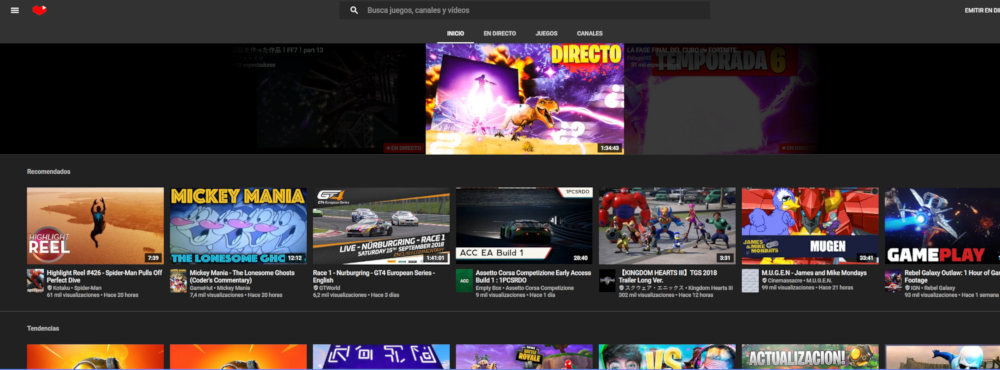Open title 'M.U.G.E.N - James and Mike Mondays'

(x=814, y=272)
